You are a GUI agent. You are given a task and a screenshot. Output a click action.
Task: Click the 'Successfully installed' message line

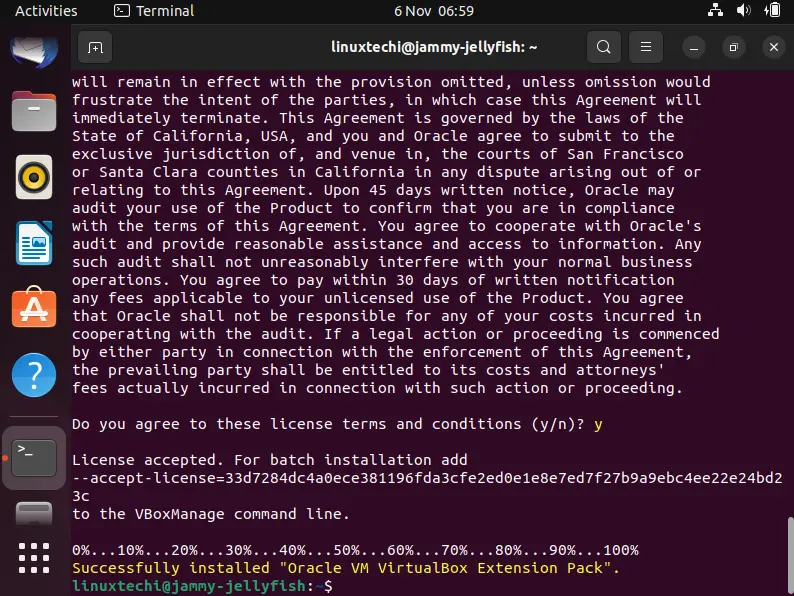345,568
